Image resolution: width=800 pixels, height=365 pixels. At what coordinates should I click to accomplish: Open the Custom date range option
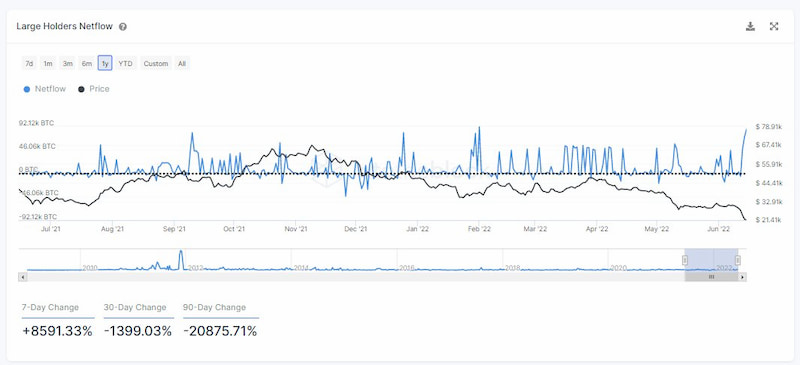tap(156, 64)
